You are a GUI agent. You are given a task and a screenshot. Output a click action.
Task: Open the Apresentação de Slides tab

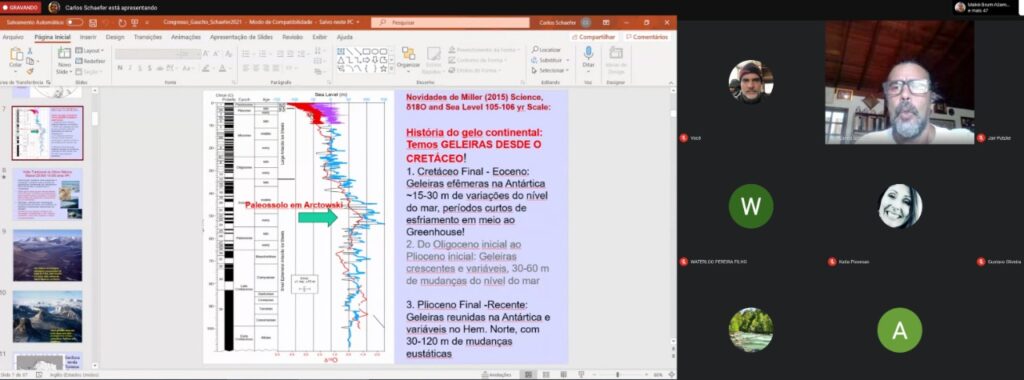pos(242,37)
